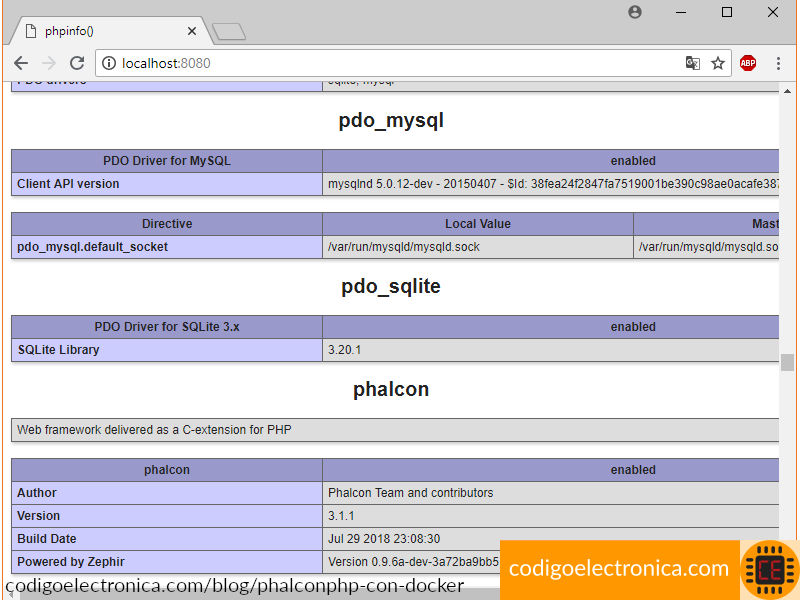Minimize the Chrome window
The height and width of the screenshot is (600, 800).
pos(681,12)
